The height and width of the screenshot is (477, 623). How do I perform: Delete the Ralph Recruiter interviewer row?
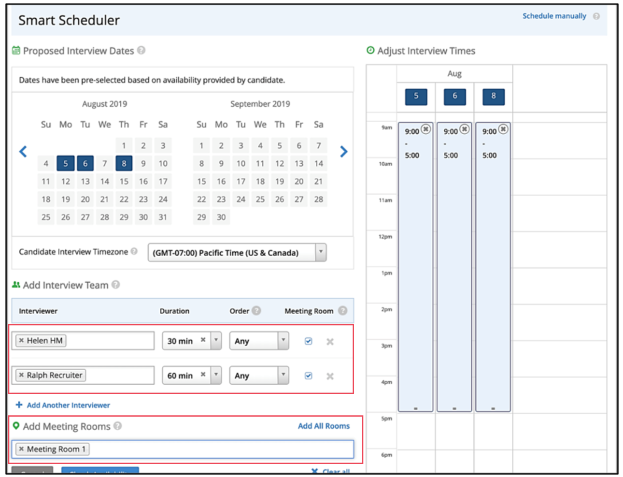330,376
